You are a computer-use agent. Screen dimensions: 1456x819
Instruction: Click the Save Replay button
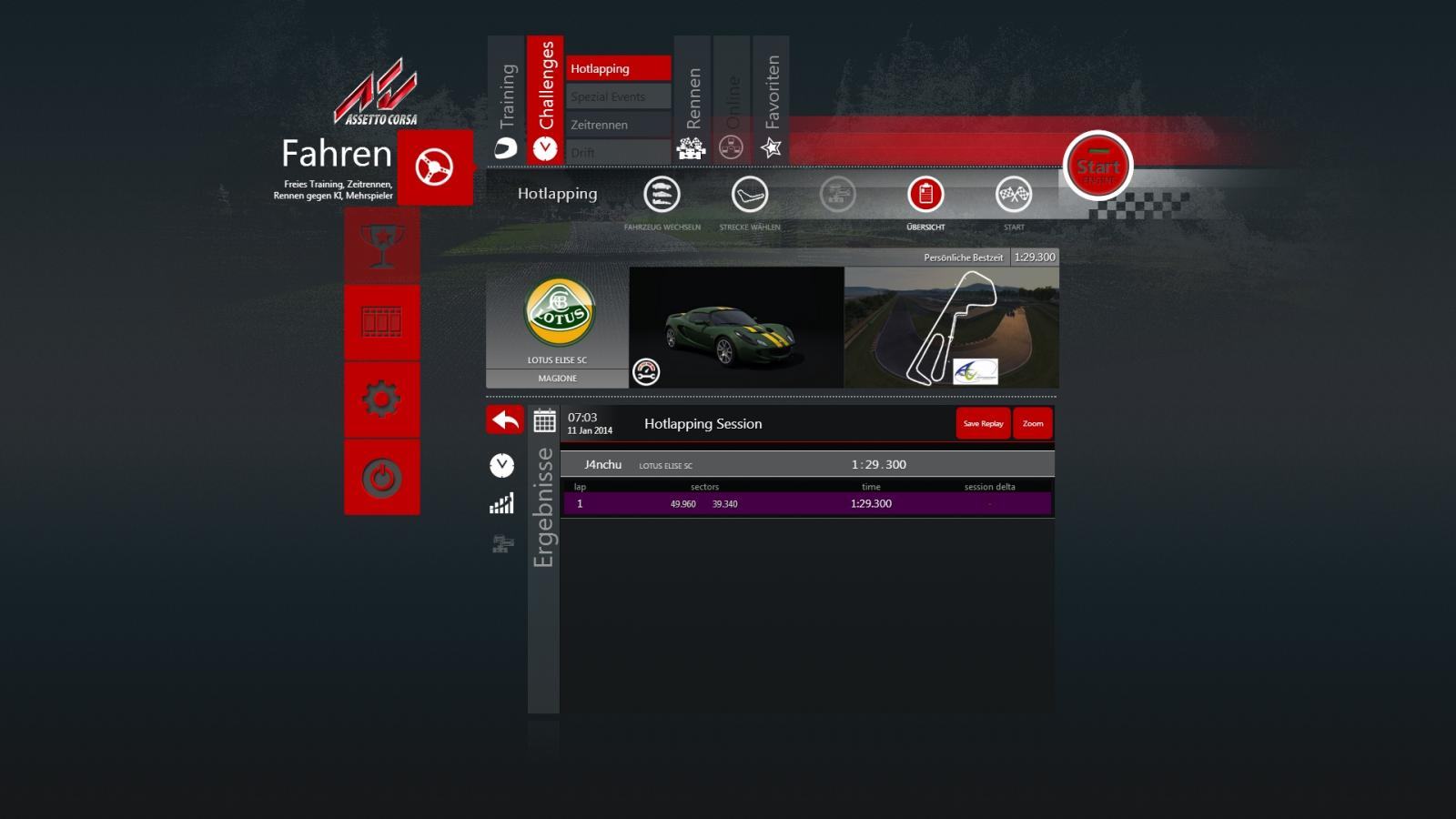[983, 423]
